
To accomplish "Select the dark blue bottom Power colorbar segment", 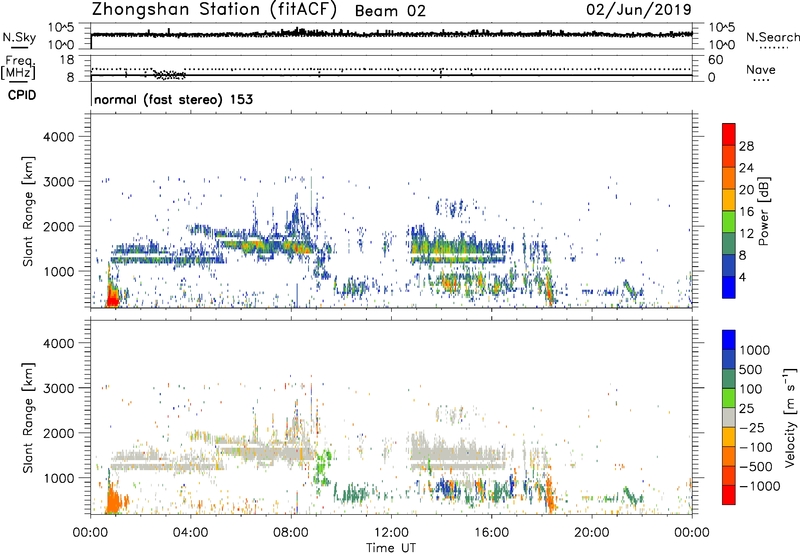I will 729,287.
